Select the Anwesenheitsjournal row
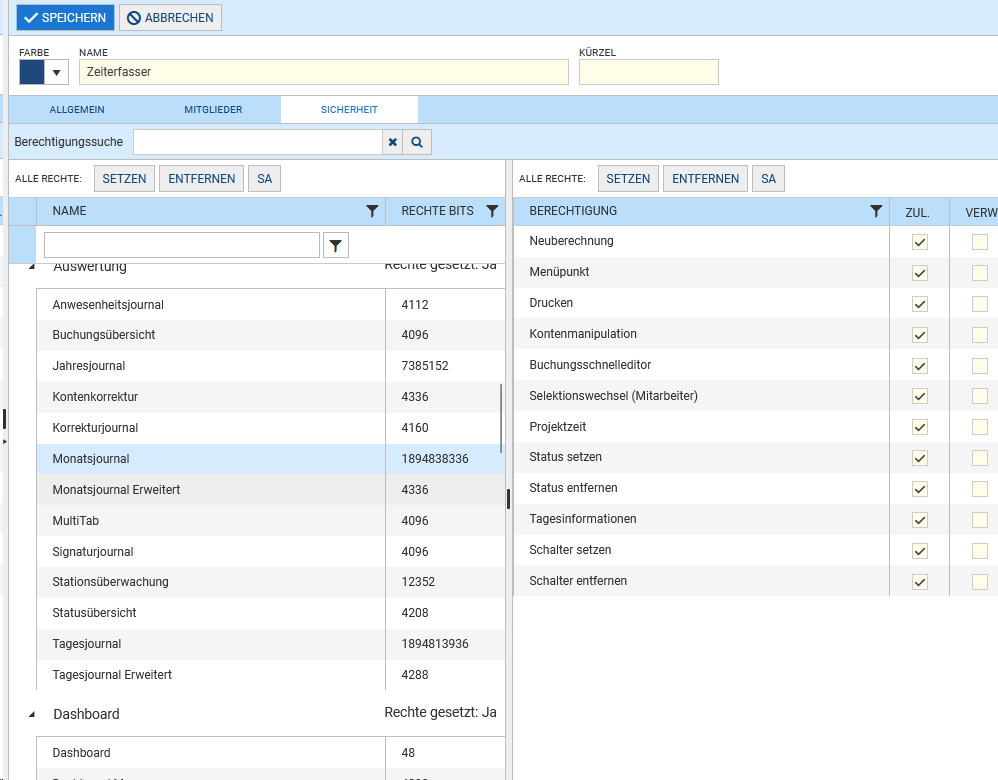Viewport: 998px width, 780px height. (271, 304)
